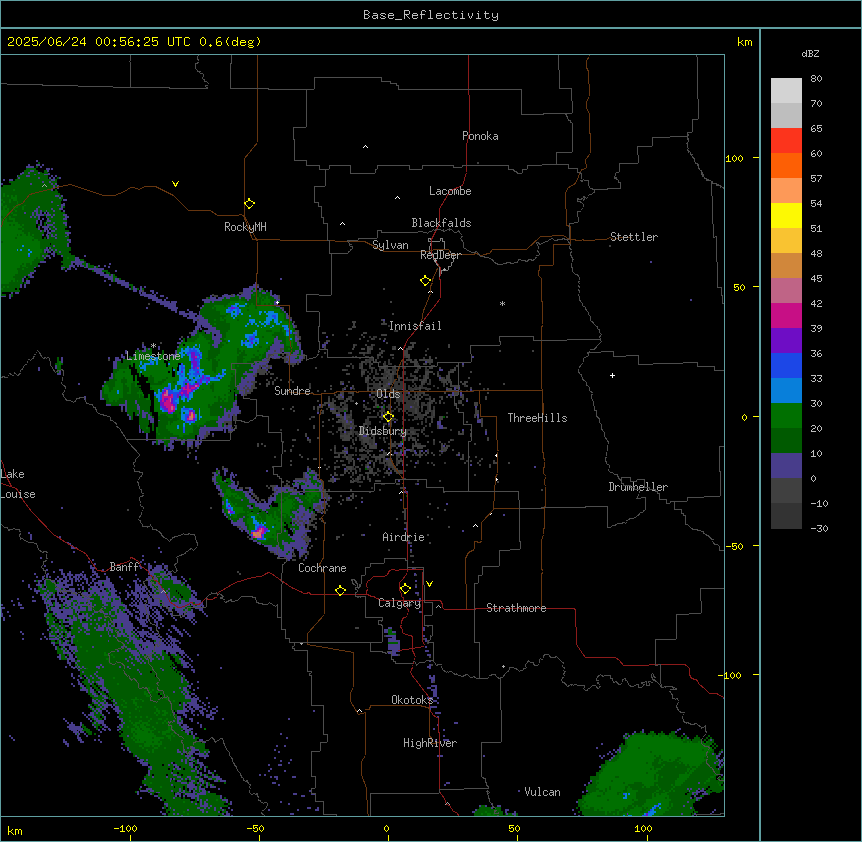Click the RedDeer city label
The height and width of the screenshot is (842, 862).
click(440, 255)
